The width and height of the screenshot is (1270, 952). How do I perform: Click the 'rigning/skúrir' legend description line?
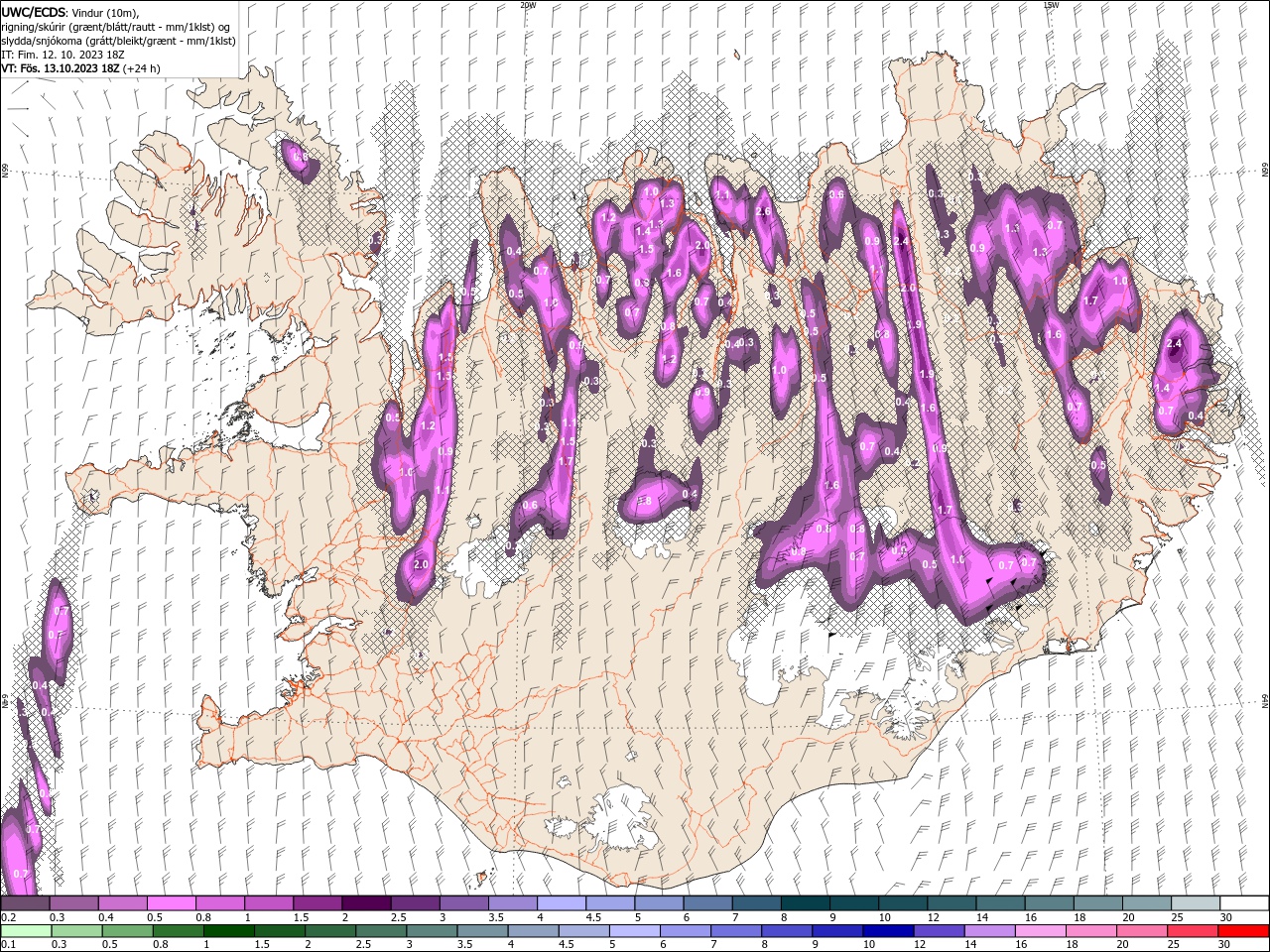tap(116, 27)
